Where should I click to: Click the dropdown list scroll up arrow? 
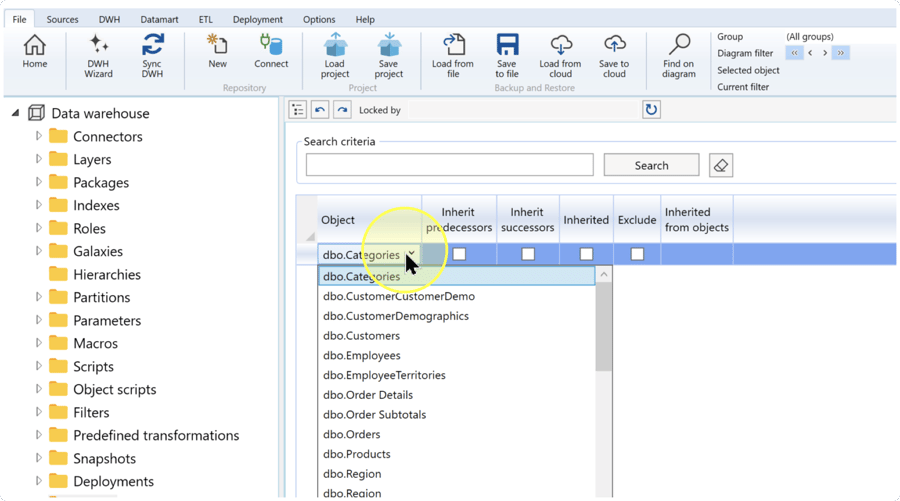click(x=604, y=275)
